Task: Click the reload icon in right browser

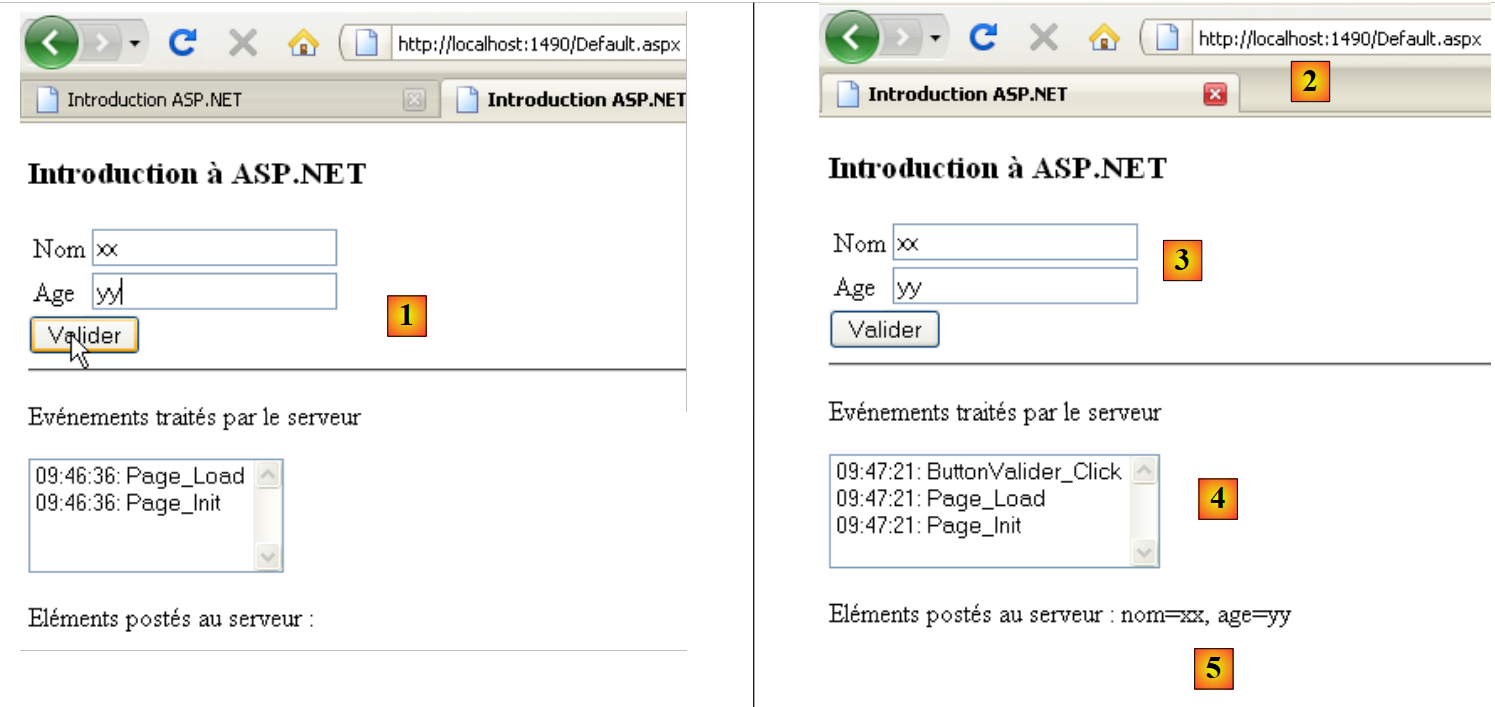Action: (984, 38)
